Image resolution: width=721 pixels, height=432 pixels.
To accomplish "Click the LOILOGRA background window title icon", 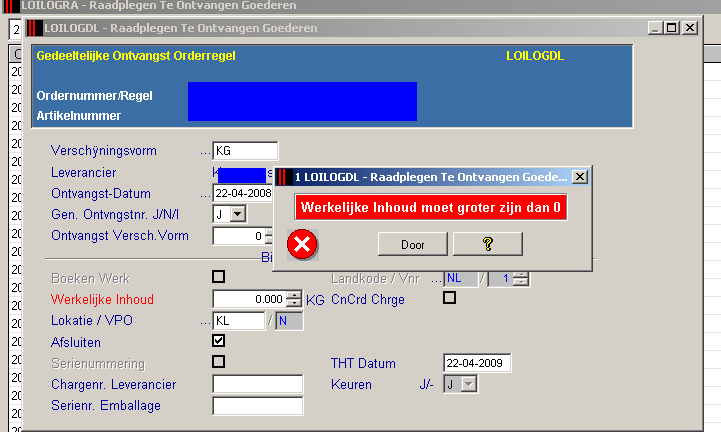I will pos(11,6).
